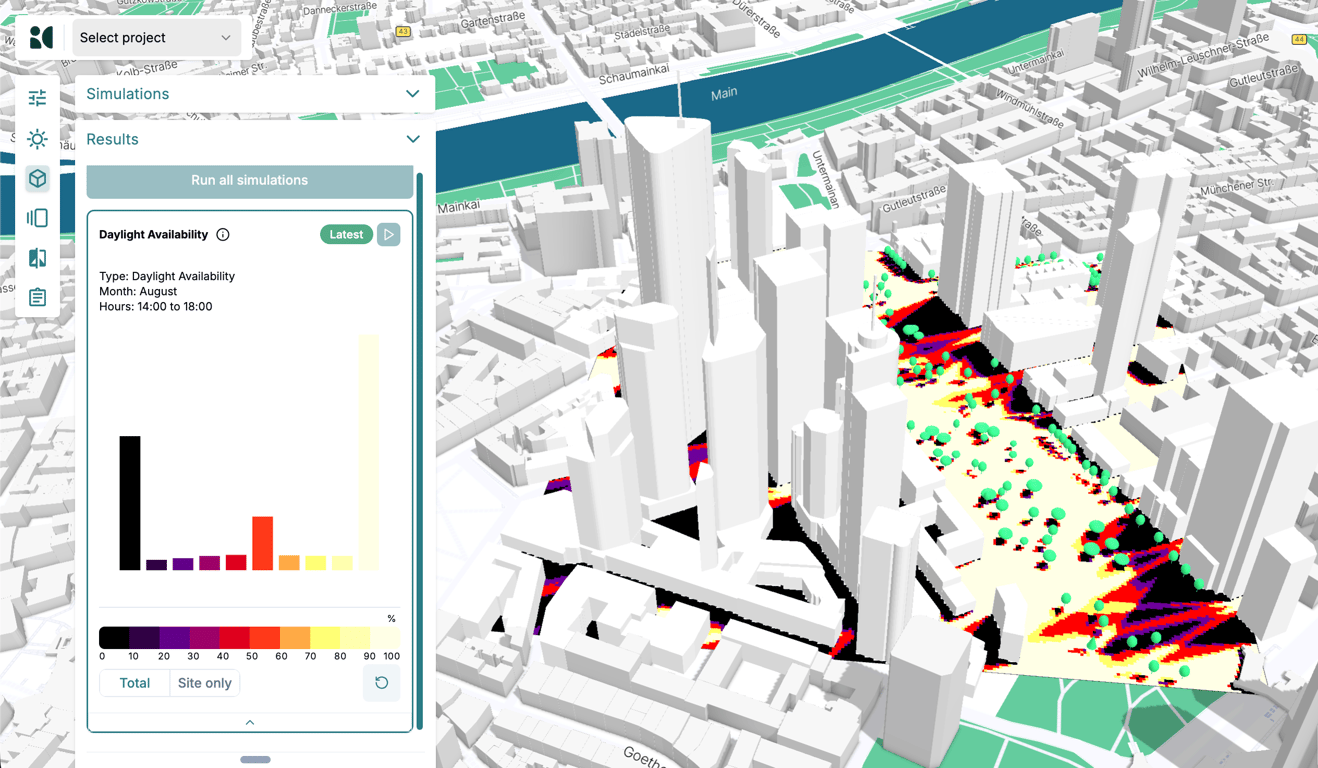Image resolution: width=1318 pixels, height=768 pixels.
Task: Click the road 44 shield marker
Action: pyautogui.click(x=1299, y=40)
